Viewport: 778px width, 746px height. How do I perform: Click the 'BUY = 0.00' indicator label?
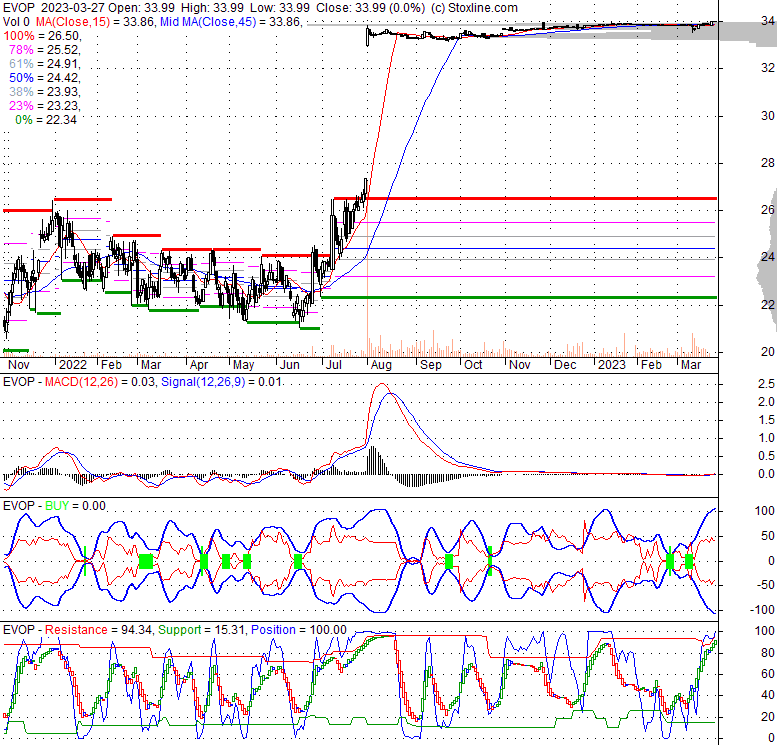pos(75,505)
